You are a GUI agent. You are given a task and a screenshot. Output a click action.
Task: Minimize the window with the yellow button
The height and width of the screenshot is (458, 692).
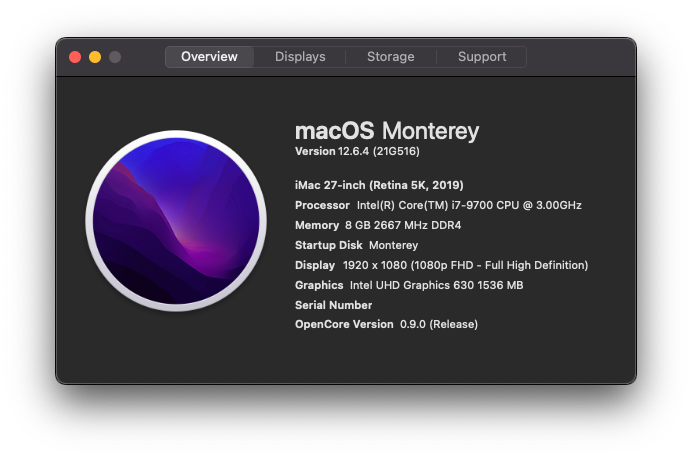(95, 57)
